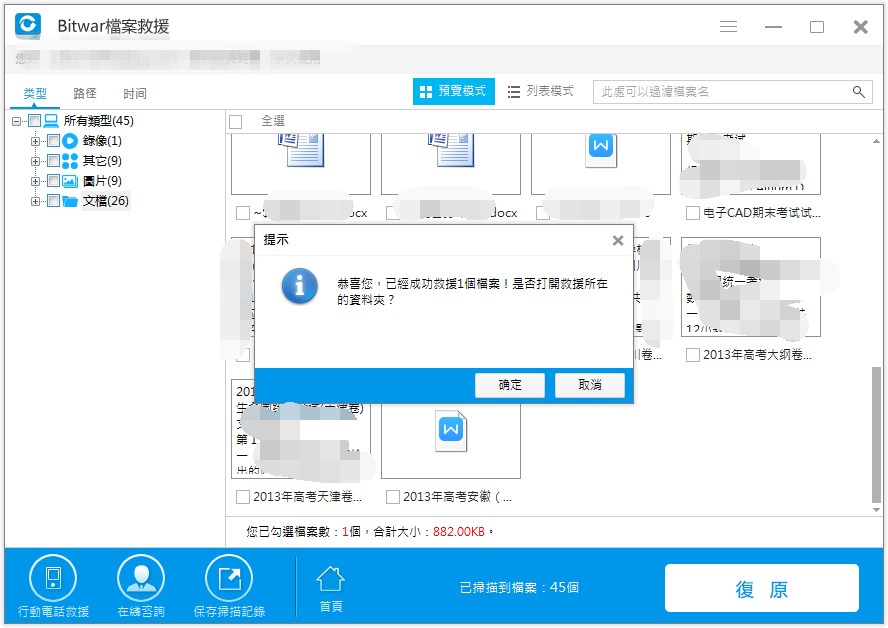Screen dimensions: 888x628
Task: Switch to 預覽模式 preview mode
Action: pos(454,91)
